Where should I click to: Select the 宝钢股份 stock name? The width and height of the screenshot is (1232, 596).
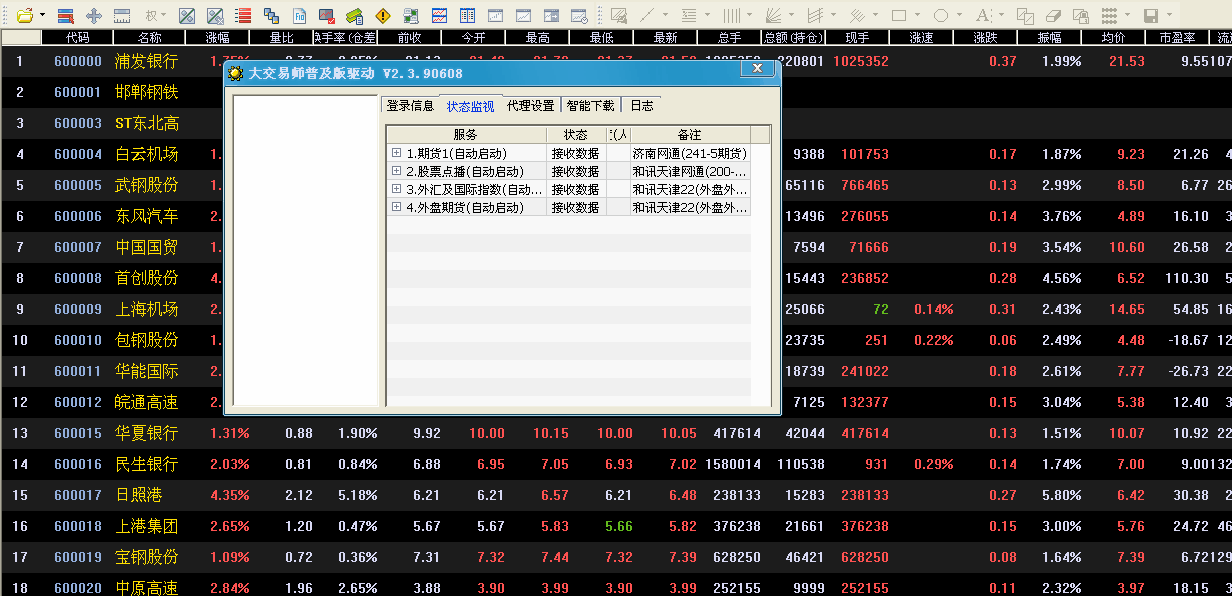(146, 557)
